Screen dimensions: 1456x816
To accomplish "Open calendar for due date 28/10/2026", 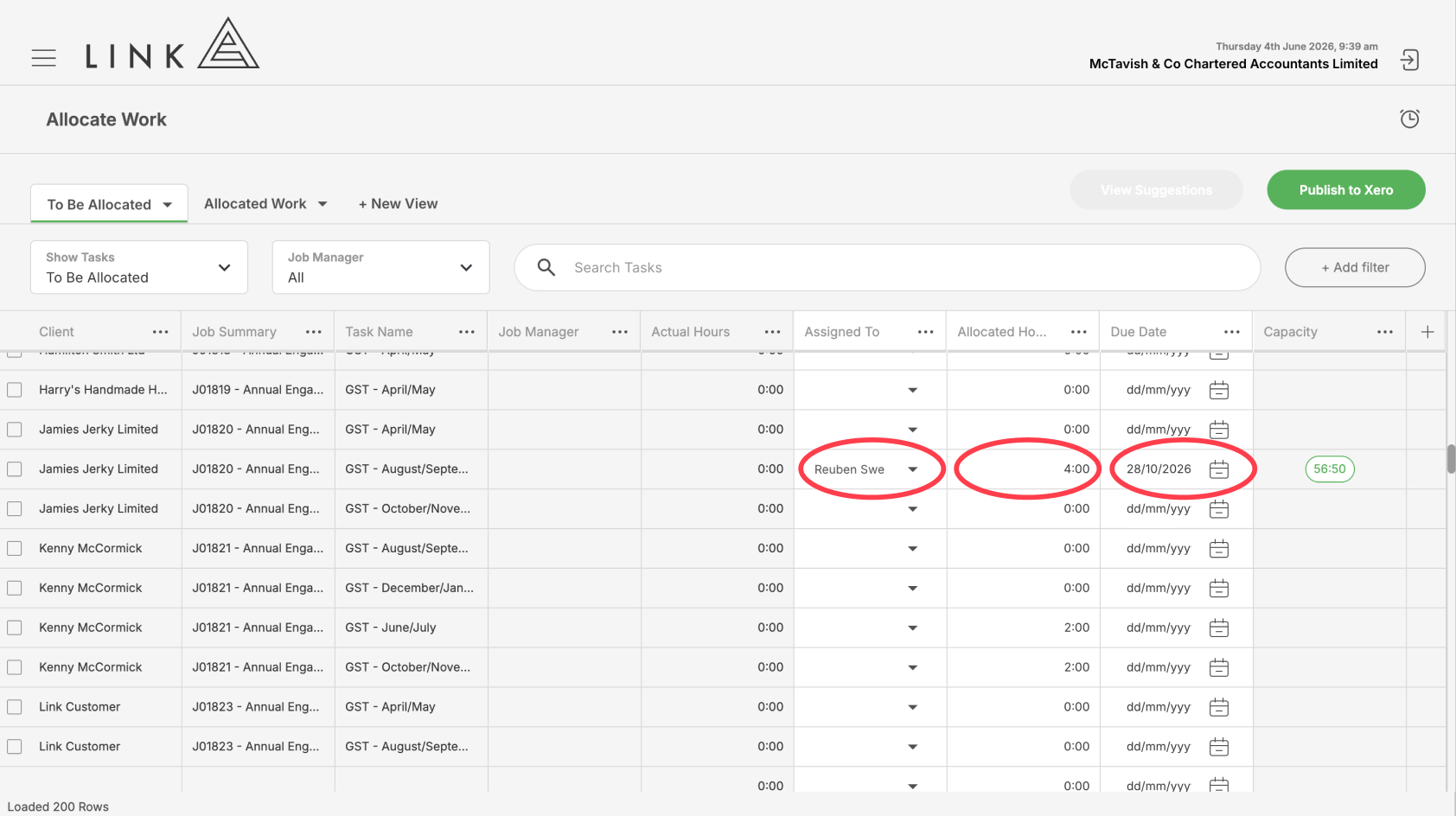I will 1219,469.
